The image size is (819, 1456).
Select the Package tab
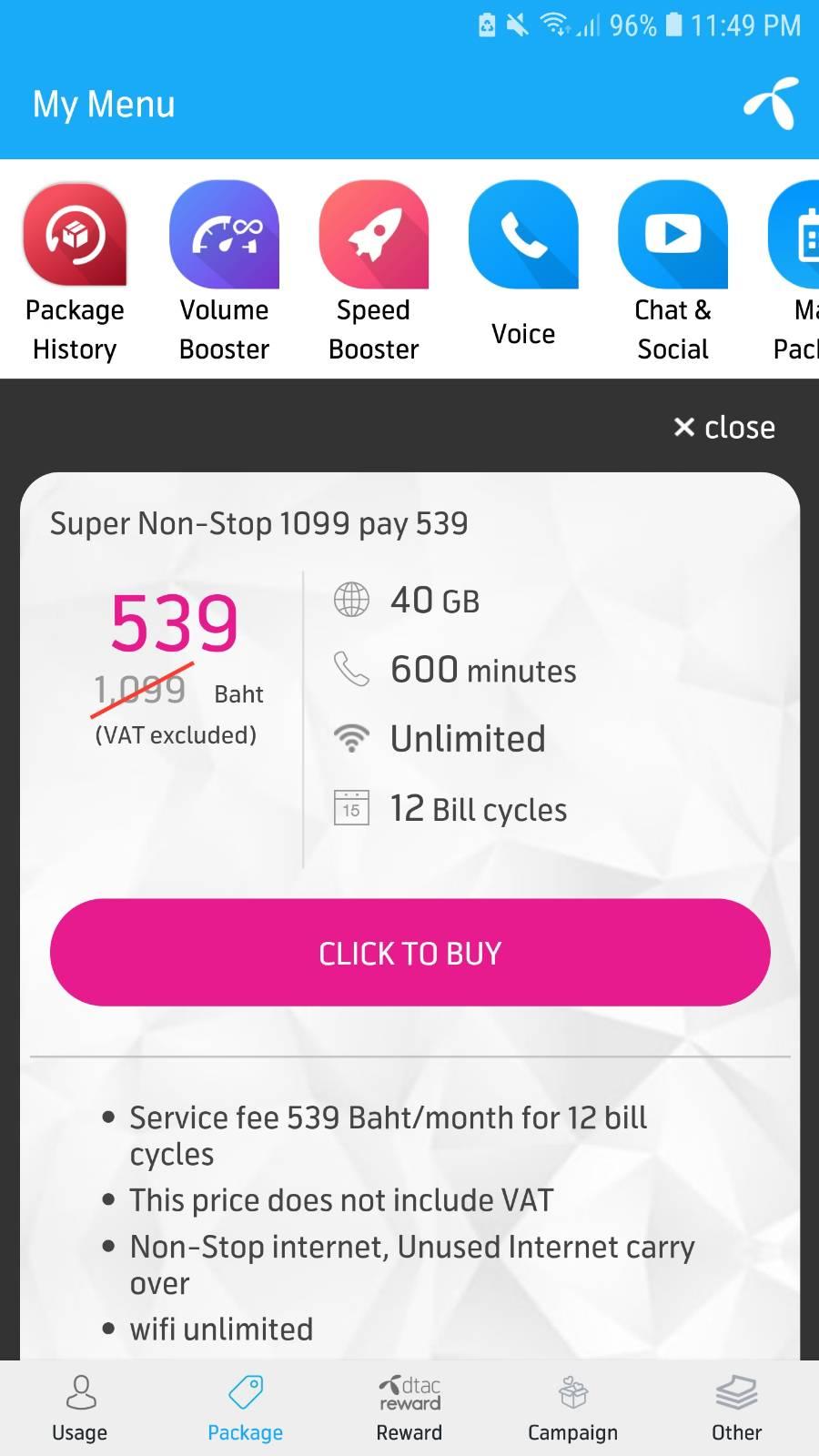[245, 1408]
